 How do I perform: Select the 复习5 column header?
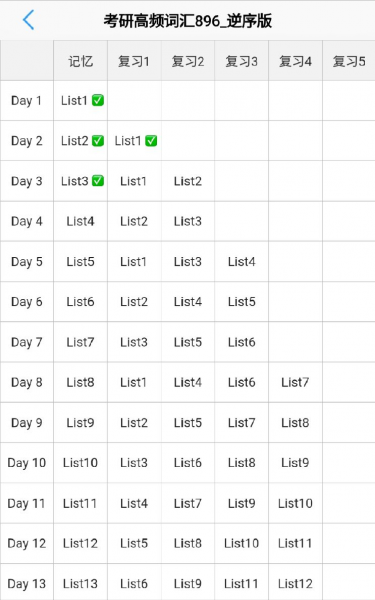(349, 61)
